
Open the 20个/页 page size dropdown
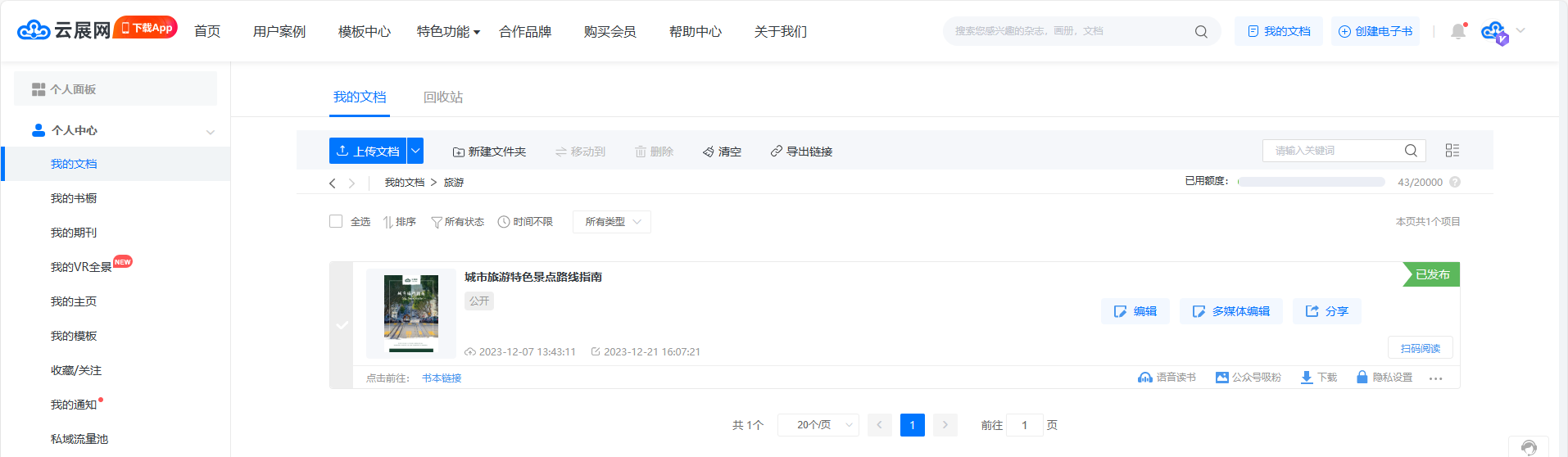coord(818,425)
